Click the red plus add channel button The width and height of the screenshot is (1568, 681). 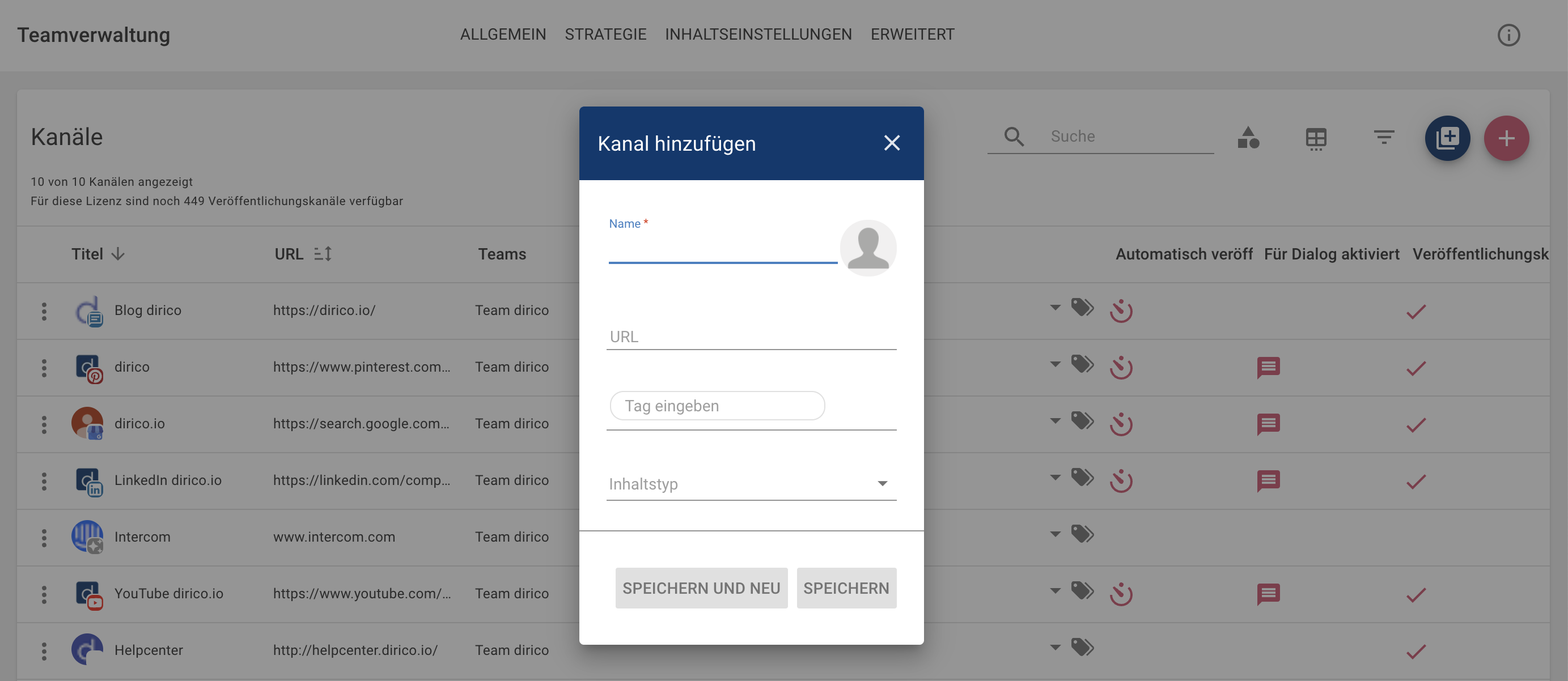[1506, 138]
